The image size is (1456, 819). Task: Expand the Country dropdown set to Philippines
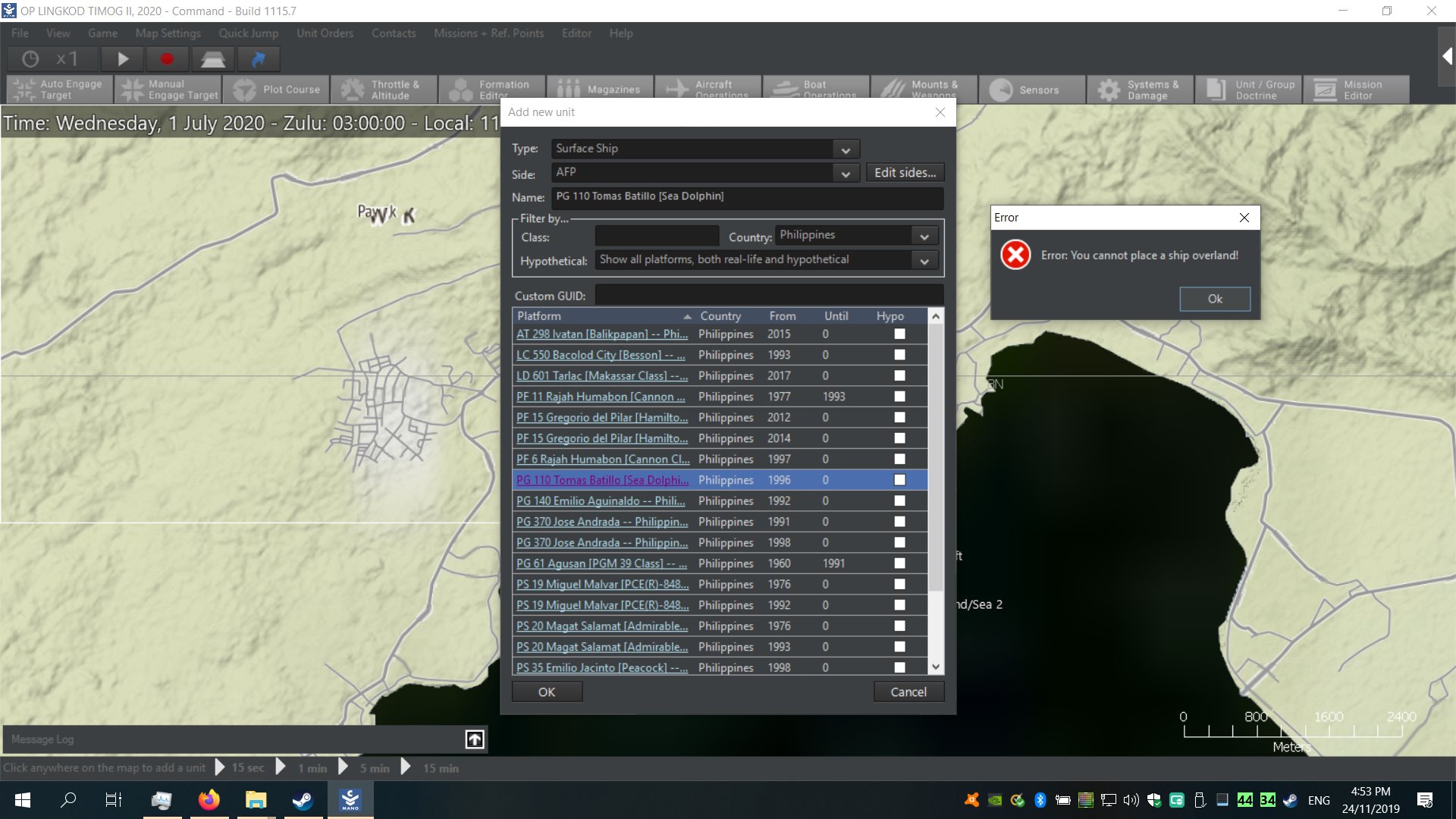924,236
